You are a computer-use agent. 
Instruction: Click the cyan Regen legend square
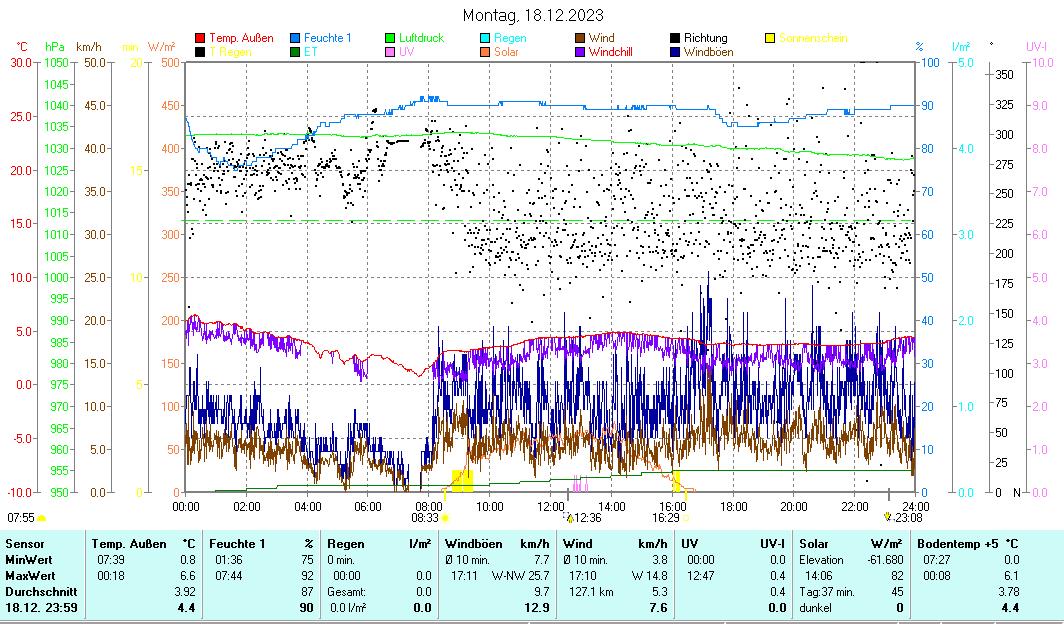tap(485, 39)
